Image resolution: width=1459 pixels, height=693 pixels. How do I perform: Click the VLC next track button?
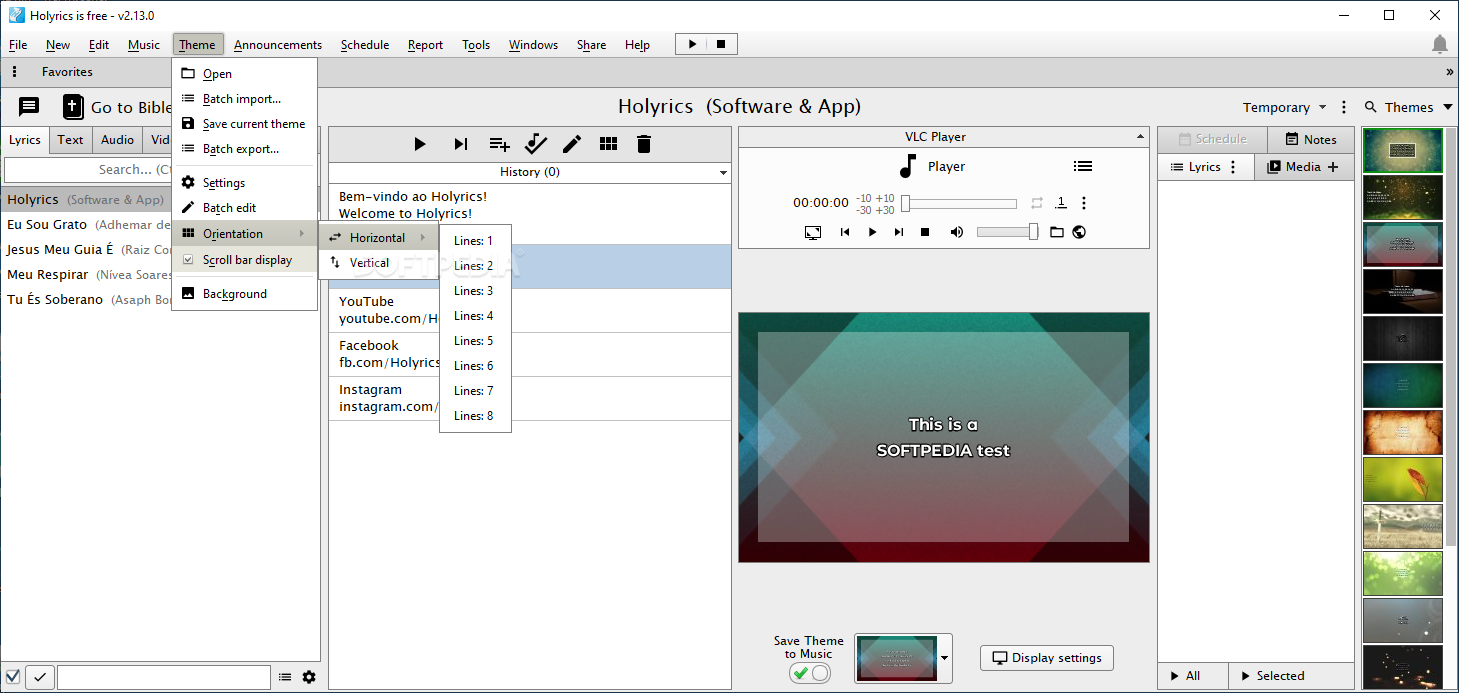[899, 232]
